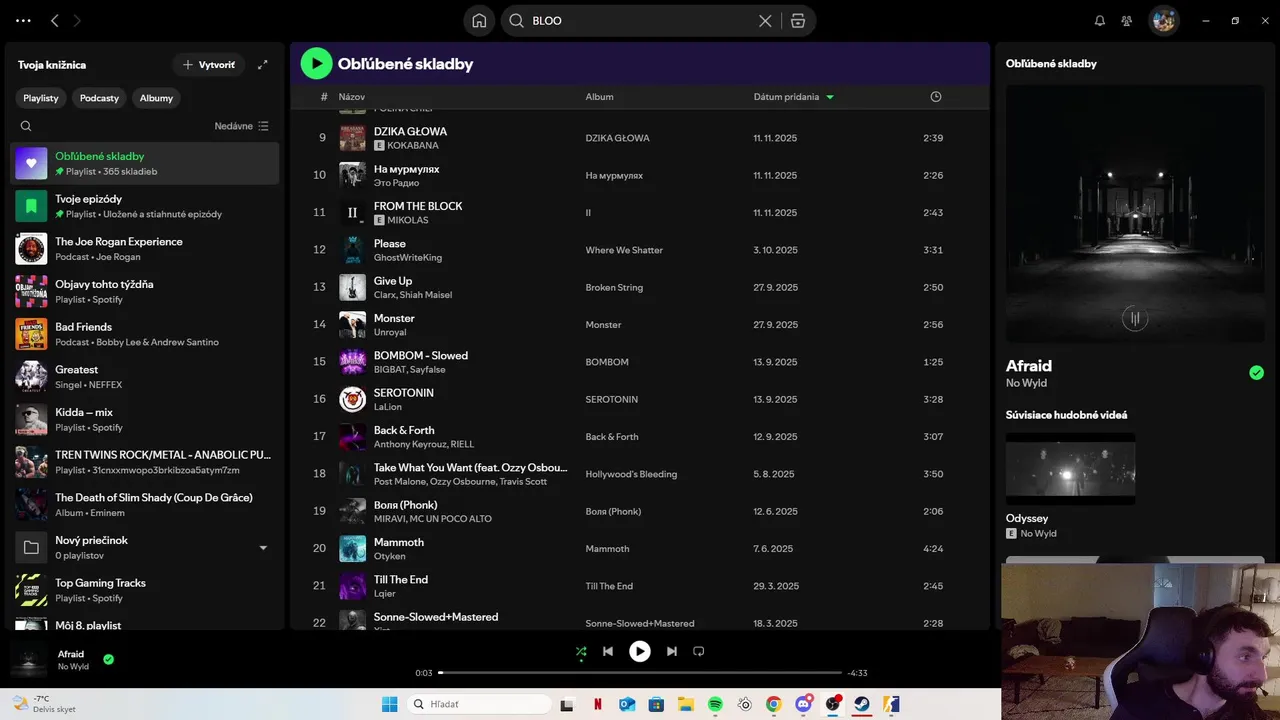Click the Vytvoriť button
The width and height of the screenshot is (1280, 720).
209,65
